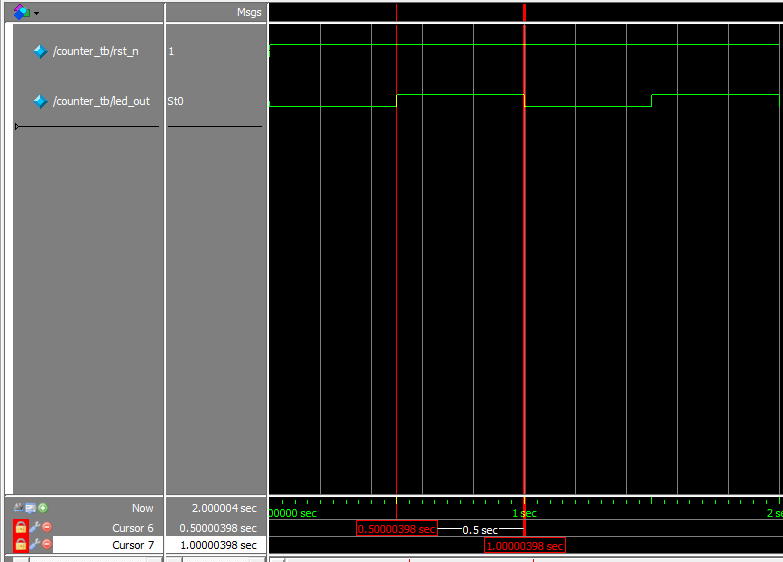Remove Cursor 6 with red minus icon
Screen dimensions: 783x562
coord(46,527)
